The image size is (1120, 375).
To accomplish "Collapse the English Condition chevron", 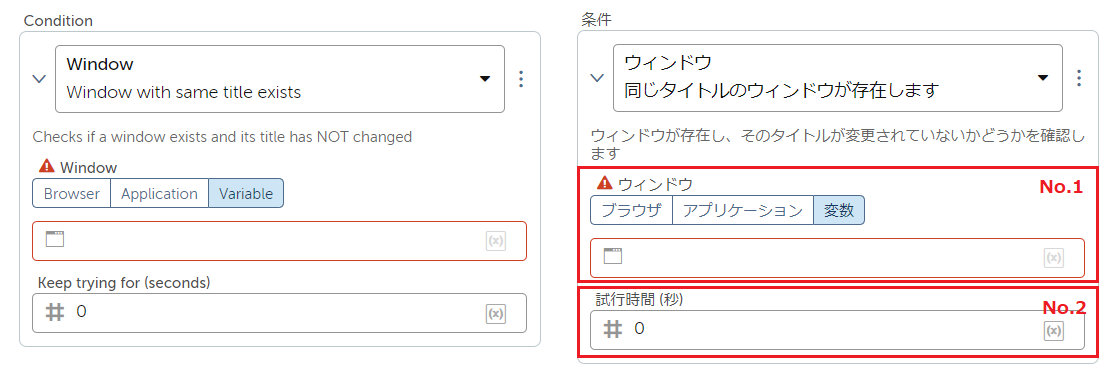I will click(x=40, y=79).
